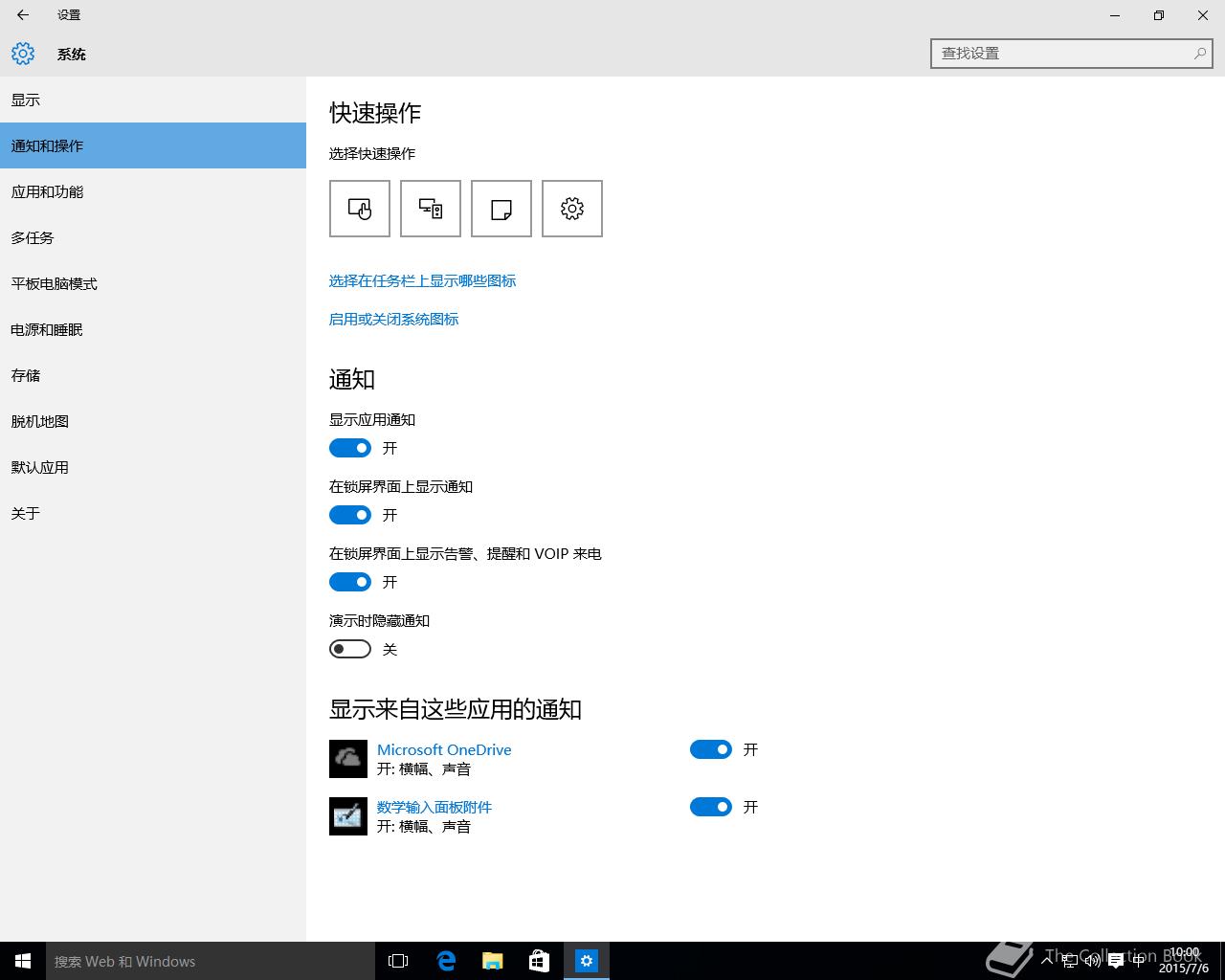Click the network icon in system tray
The image size is (1225, 980).
(x=1070, y=961)
